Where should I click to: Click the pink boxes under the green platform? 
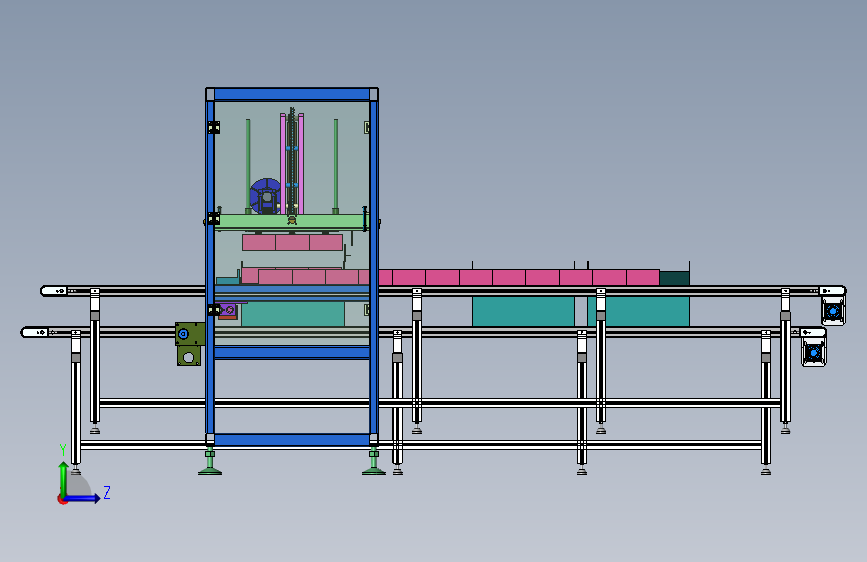[x=293, y=242]
